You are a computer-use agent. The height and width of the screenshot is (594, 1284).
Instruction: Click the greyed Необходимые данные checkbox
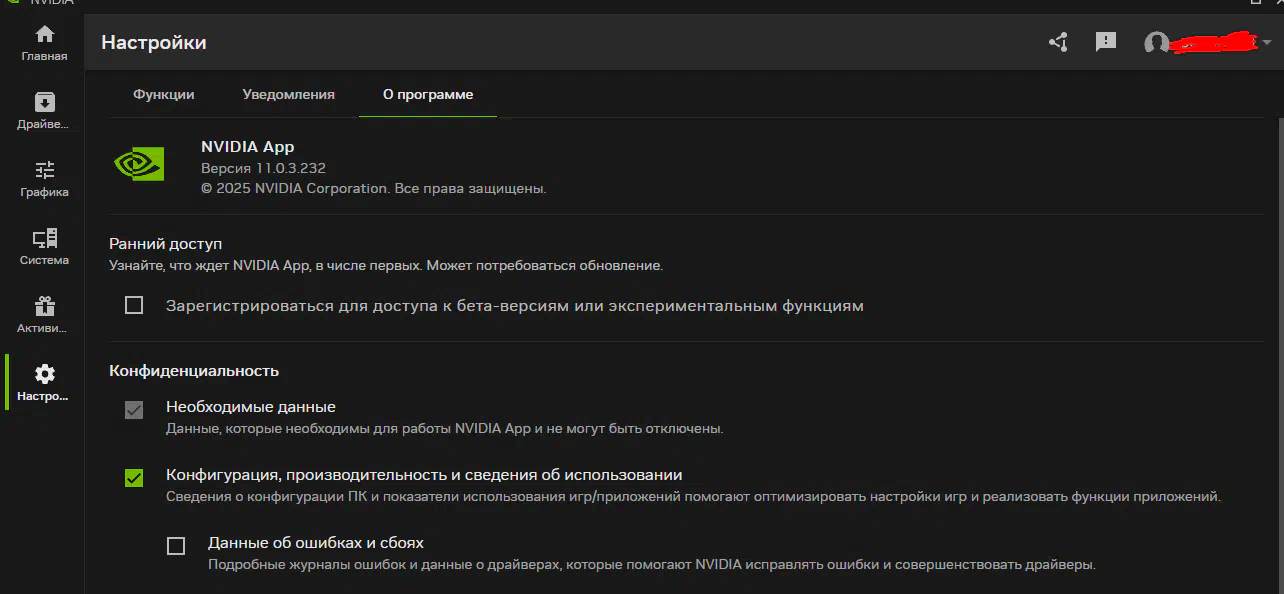(x=134, y=410)
